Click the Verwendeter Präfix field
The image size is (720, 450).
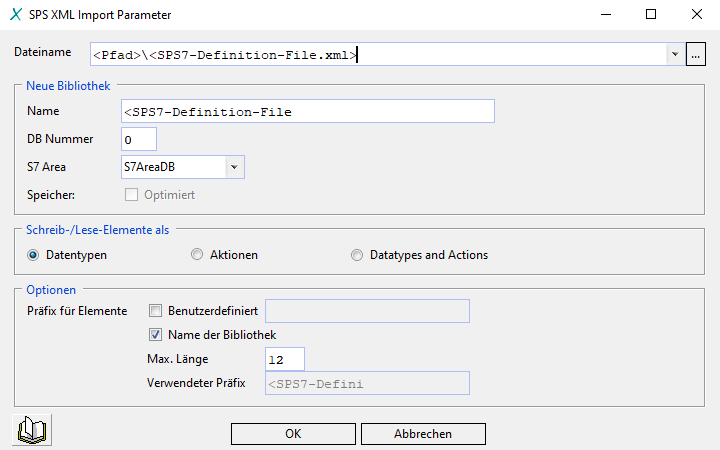click(366, 383)
